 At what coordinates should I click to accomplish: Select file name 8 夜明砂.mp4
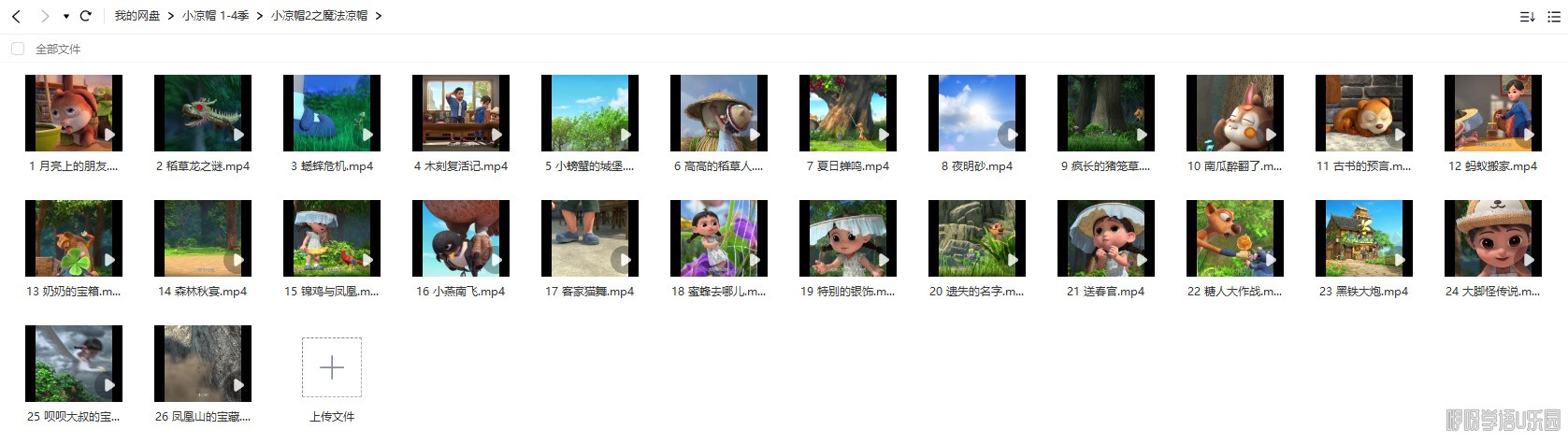coord(977,166)
